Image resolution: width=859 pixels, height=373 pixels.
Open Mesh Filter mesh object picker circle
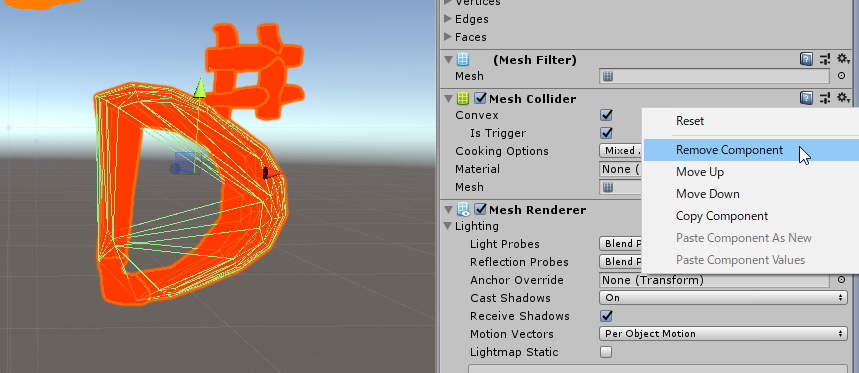(x=841, y=76)
